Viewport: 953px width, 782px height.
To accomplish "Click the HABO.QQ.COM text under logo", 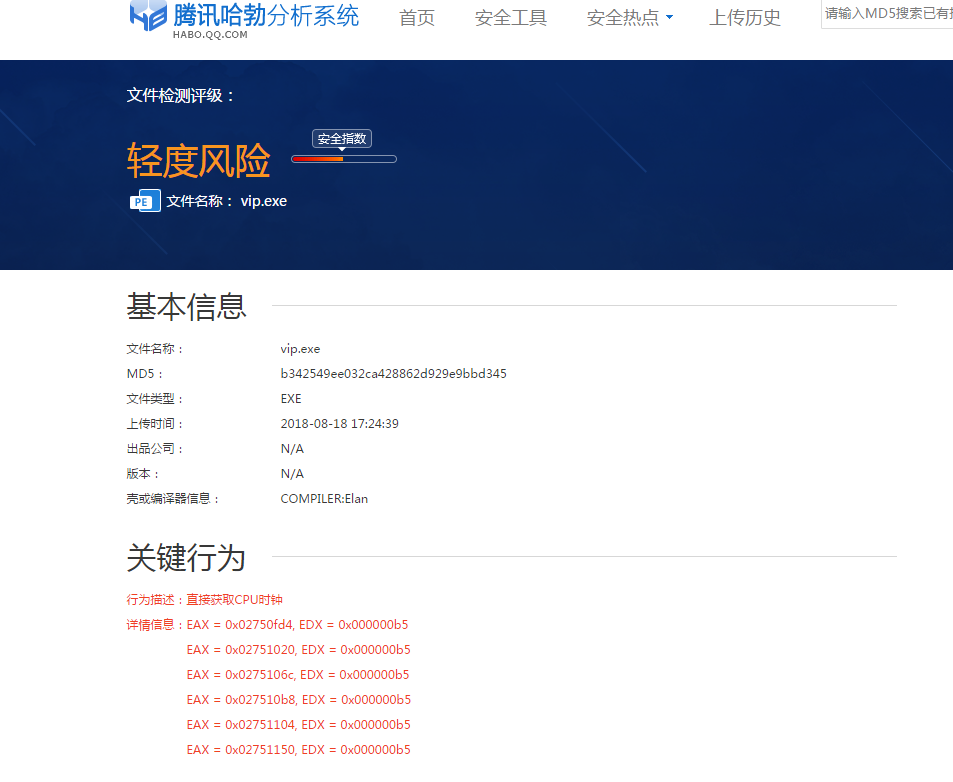I will [209, 35].
